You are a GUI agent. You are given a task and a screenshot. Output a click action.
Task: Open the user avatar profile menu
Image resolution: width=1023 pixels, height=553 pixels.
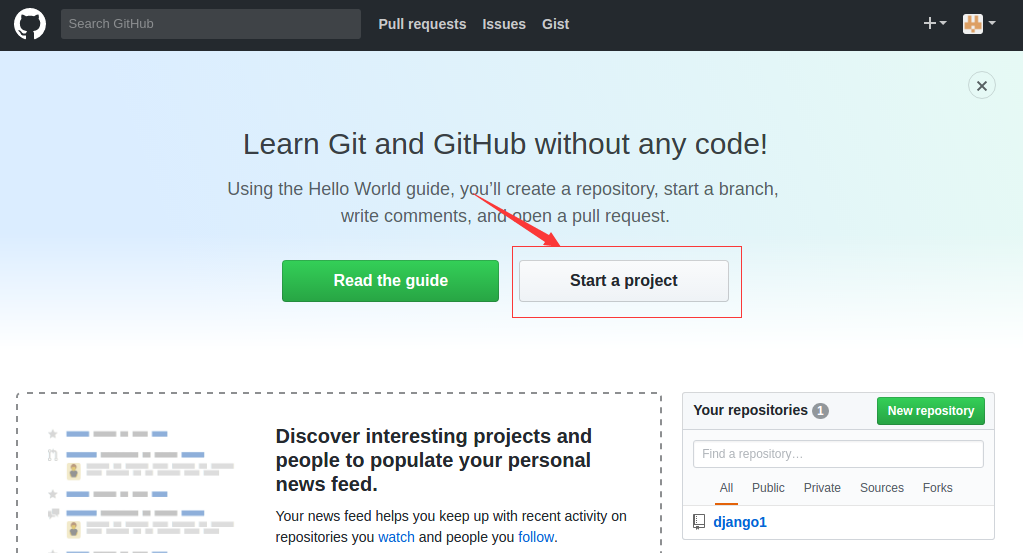pyautogui.click(x=978, y=24)
